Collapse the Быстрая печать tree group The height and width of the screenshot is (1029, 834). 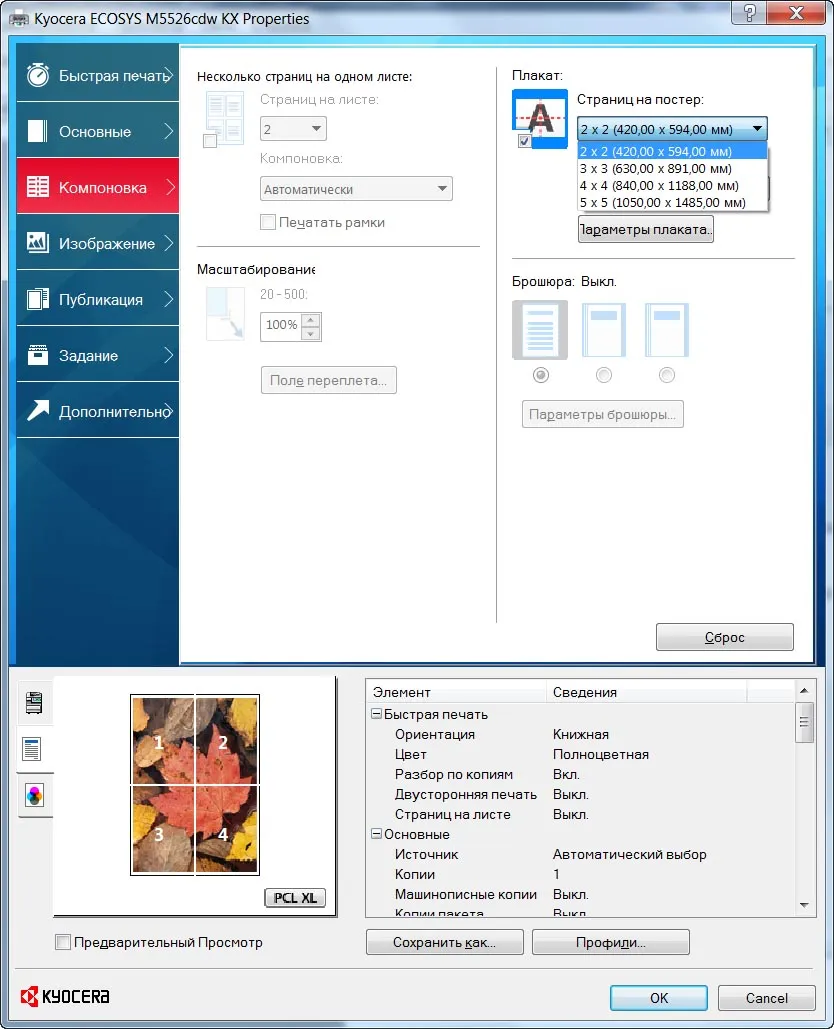click(377, 713)
